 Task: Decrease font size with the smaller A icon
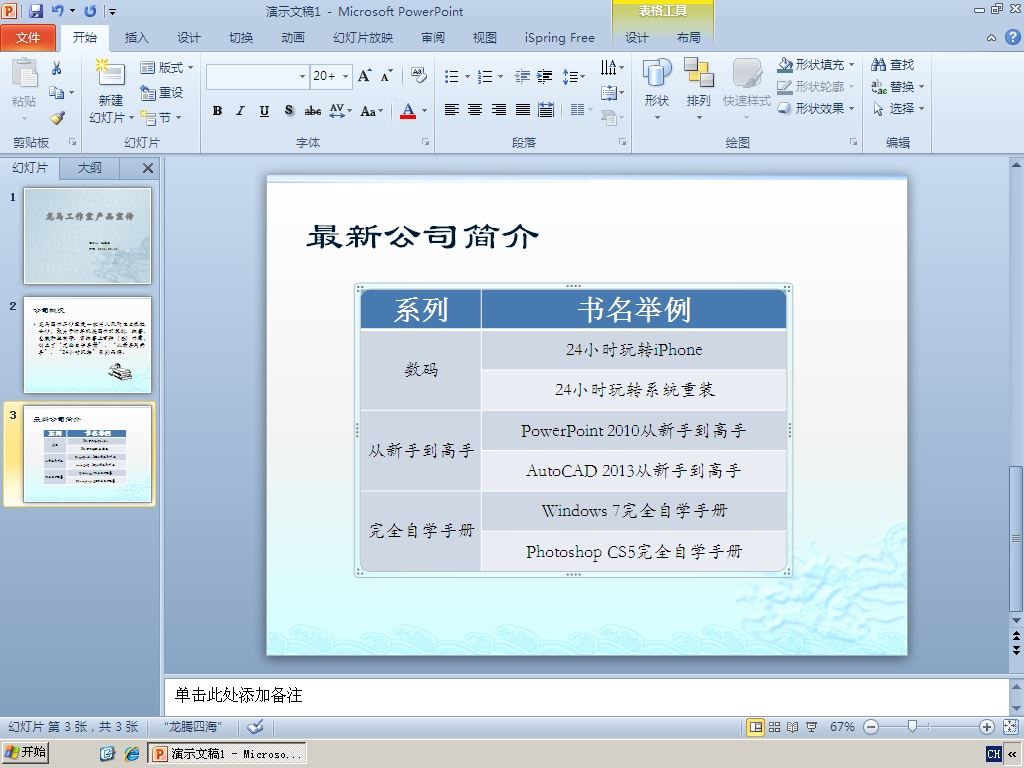387,76
